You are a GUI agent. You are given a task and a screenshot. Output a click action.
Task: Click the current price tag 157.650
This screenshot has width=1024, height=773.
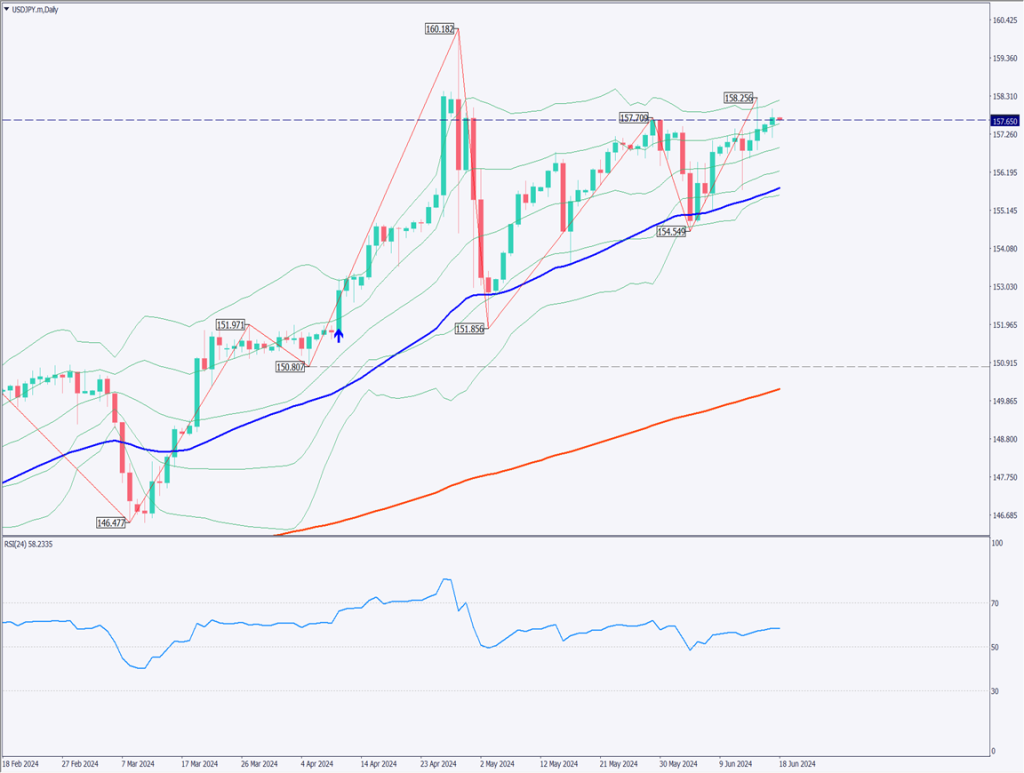1004,121
